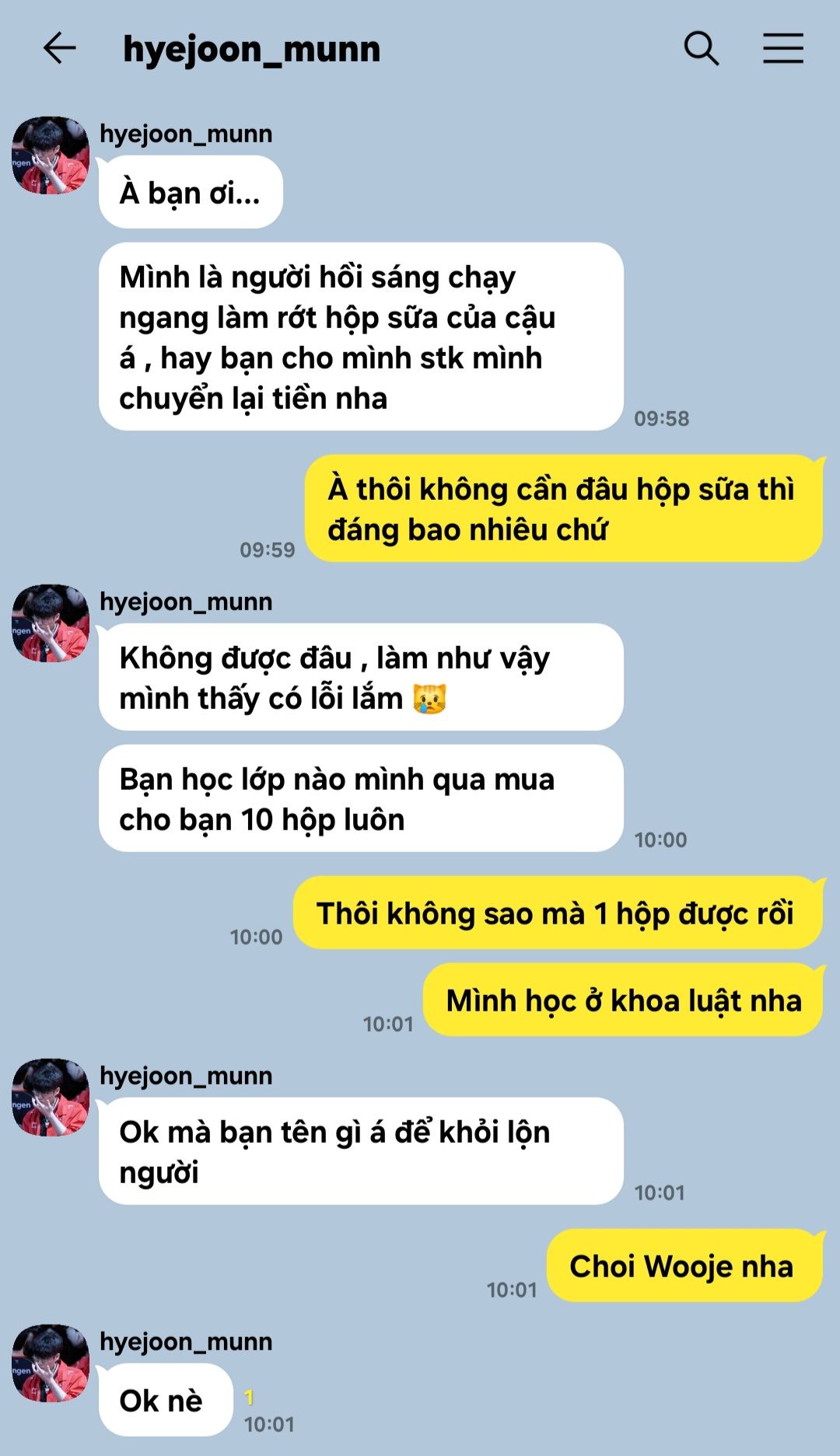This screenshot has height=1456, width=840.
Task: Select message about 'rớt hộp sữa'
Action: tap(361, 337)
